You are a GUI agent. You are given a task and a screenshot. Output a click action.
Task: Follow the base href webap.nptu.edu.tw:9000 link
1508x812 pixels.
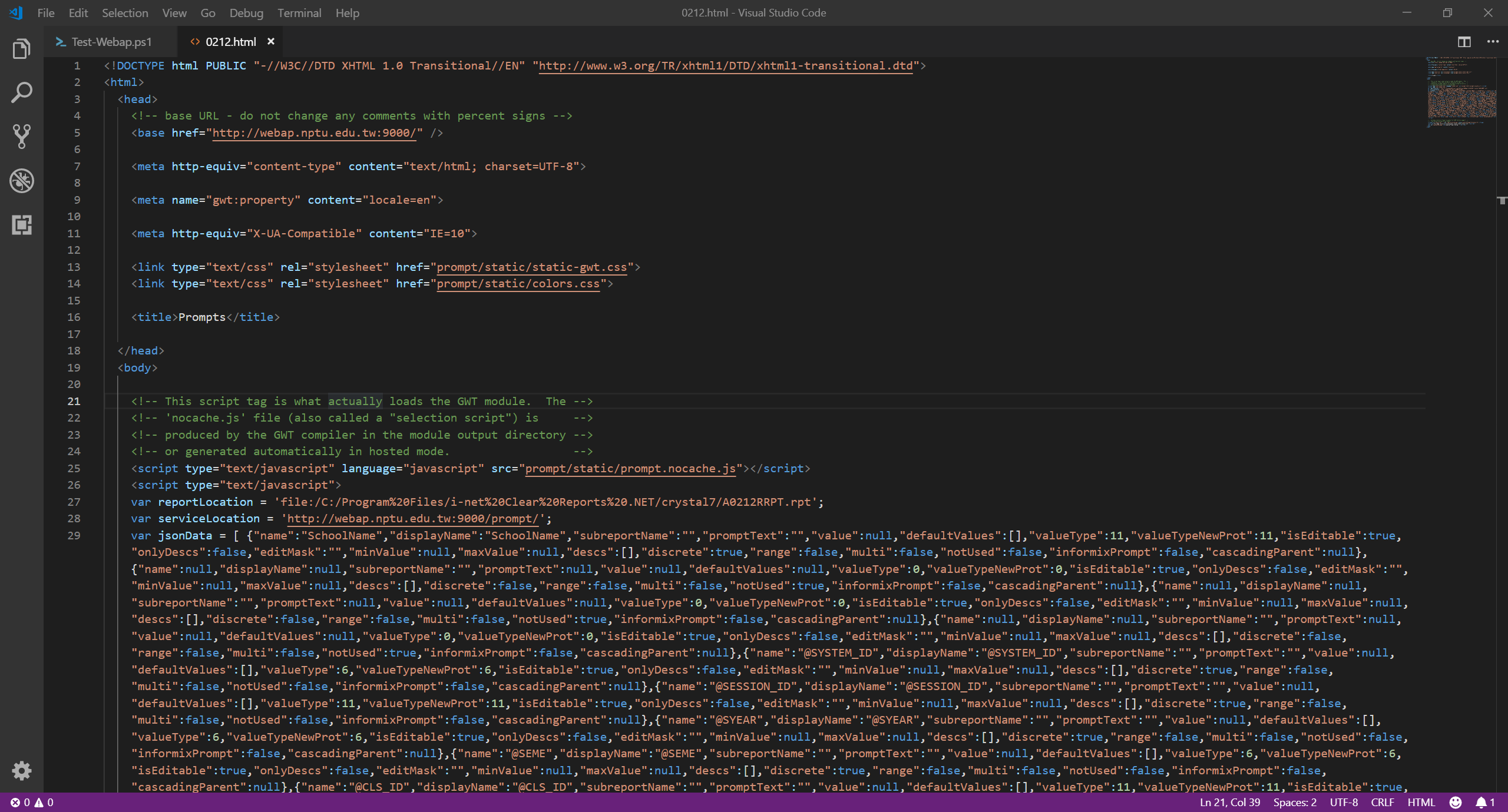pos(314,133)
